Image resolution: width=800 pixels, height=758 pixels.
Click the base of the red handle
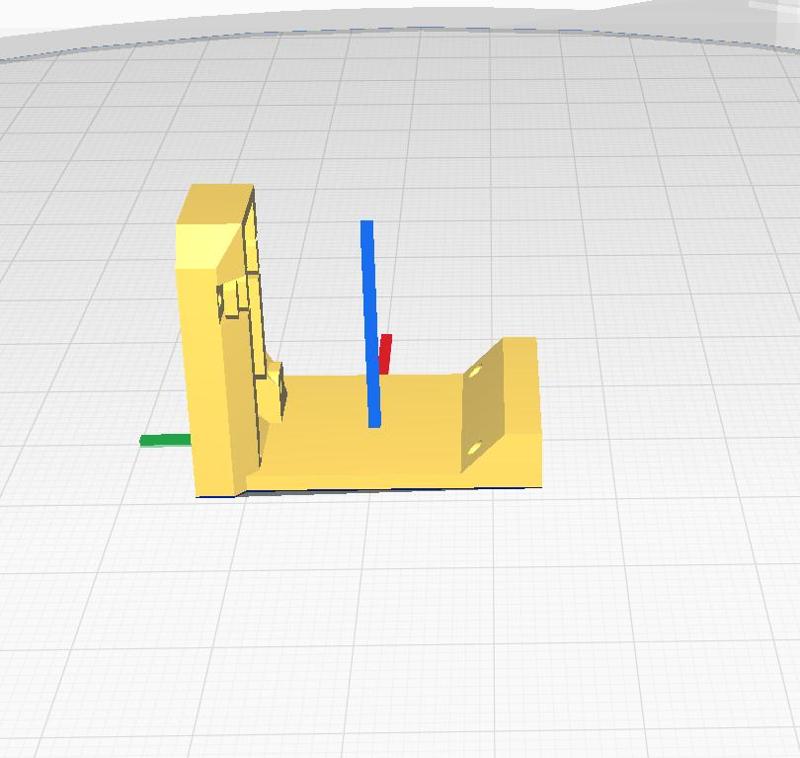tap(382, 370)
